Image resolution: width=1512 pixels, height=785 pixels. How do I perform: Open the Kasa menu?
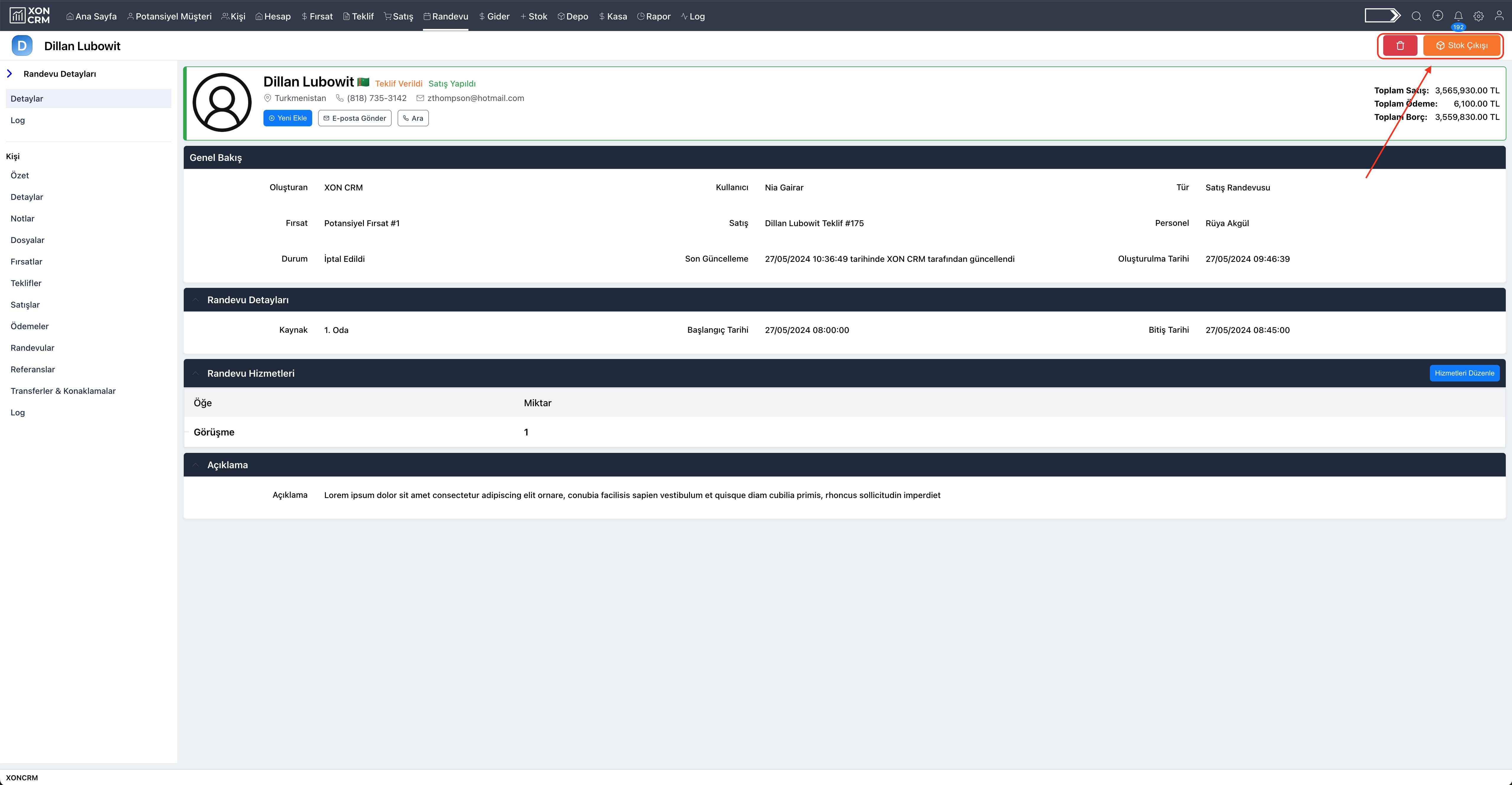click(x=613, y=17)
